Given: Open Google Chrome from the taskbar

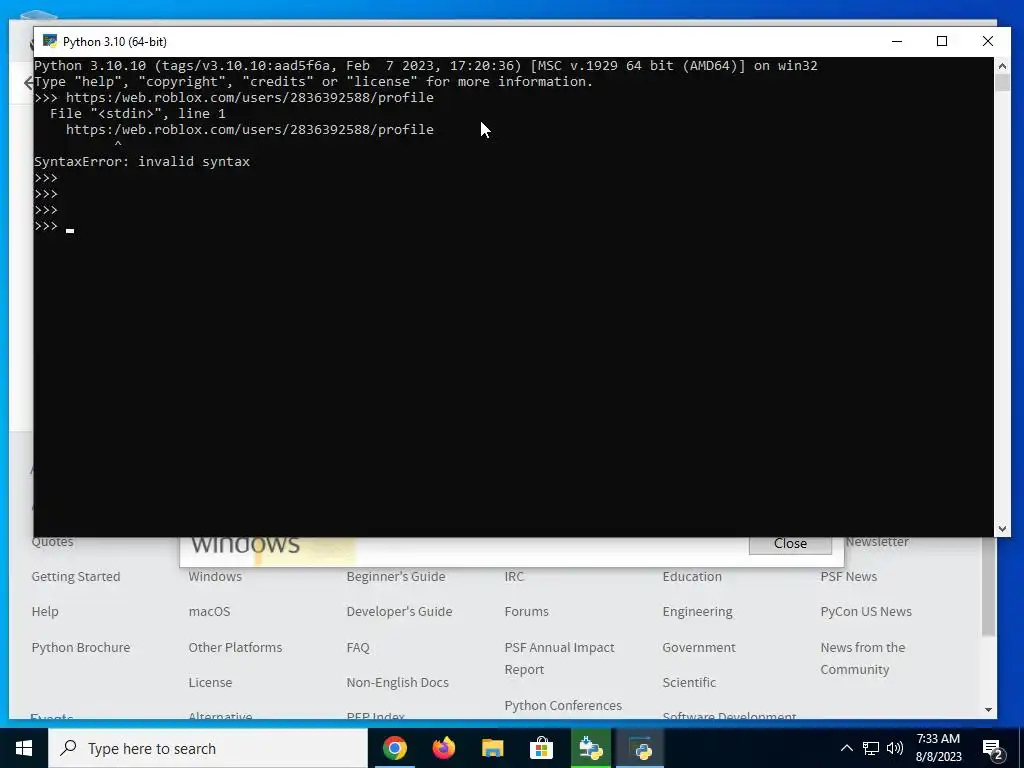Looking at the screenshot, I should click(x=394, y=748).
